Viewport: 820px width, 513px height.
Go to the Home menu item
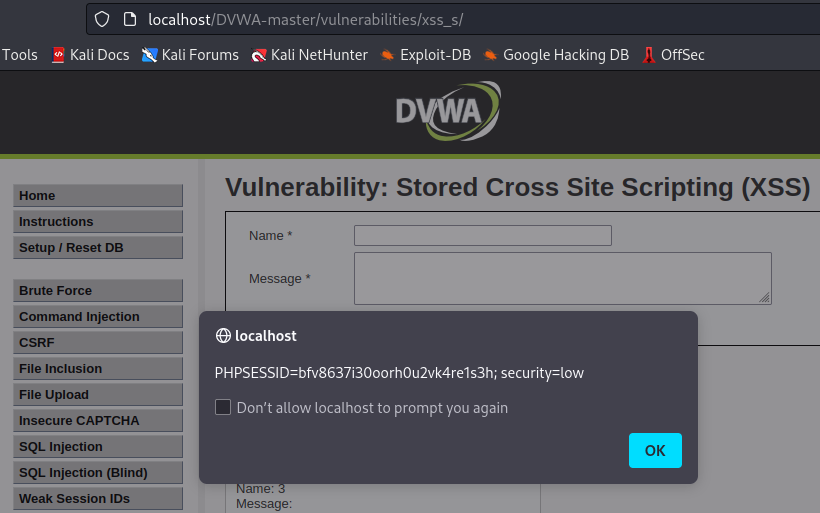point(98,196)
